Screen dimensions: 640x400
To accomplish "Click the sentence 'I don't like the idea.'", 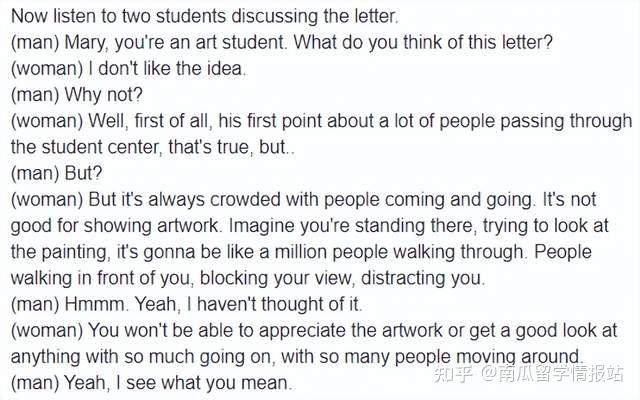I will [167, 69].
